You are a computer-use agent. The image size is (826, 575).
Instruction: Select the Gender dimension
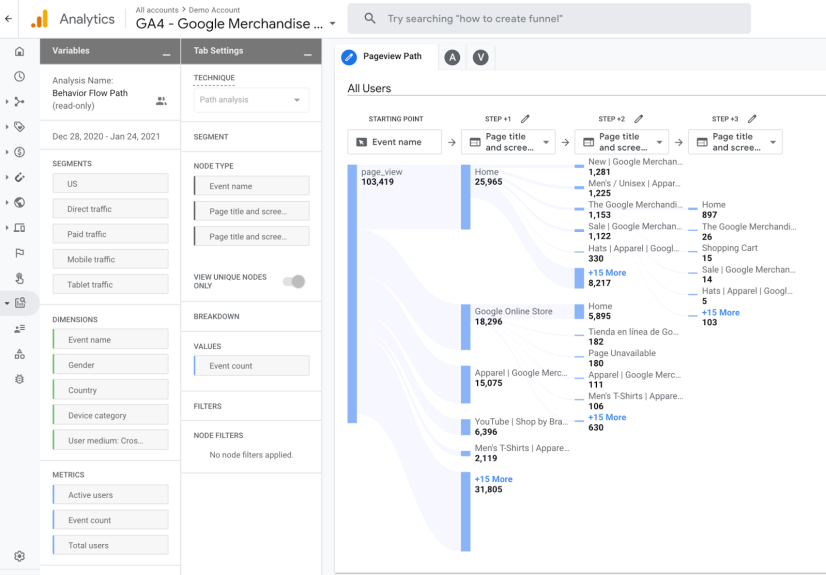click(111, 365)
